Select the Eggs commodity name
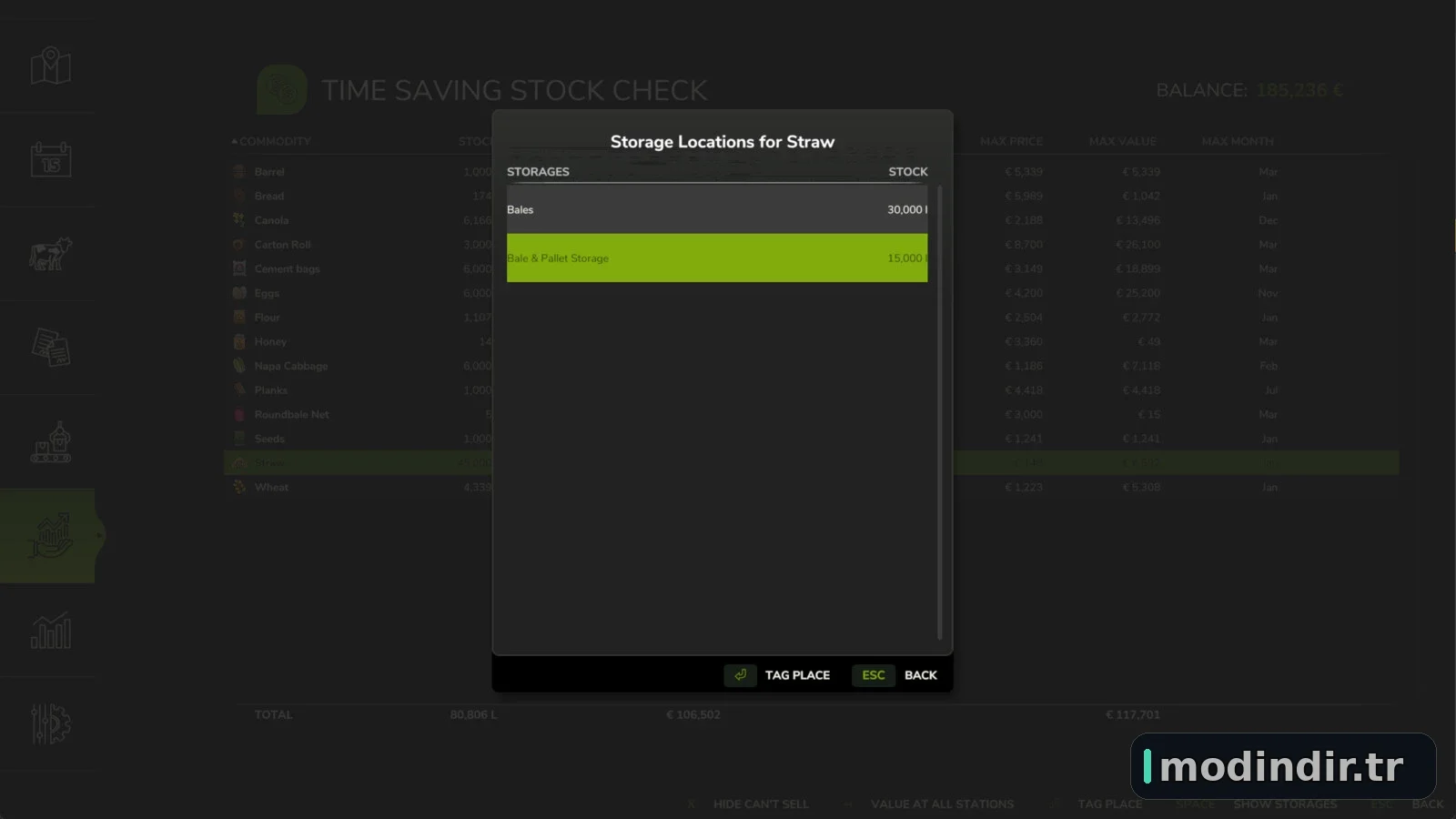1456x819 pixels. click(x=267, y=293)
